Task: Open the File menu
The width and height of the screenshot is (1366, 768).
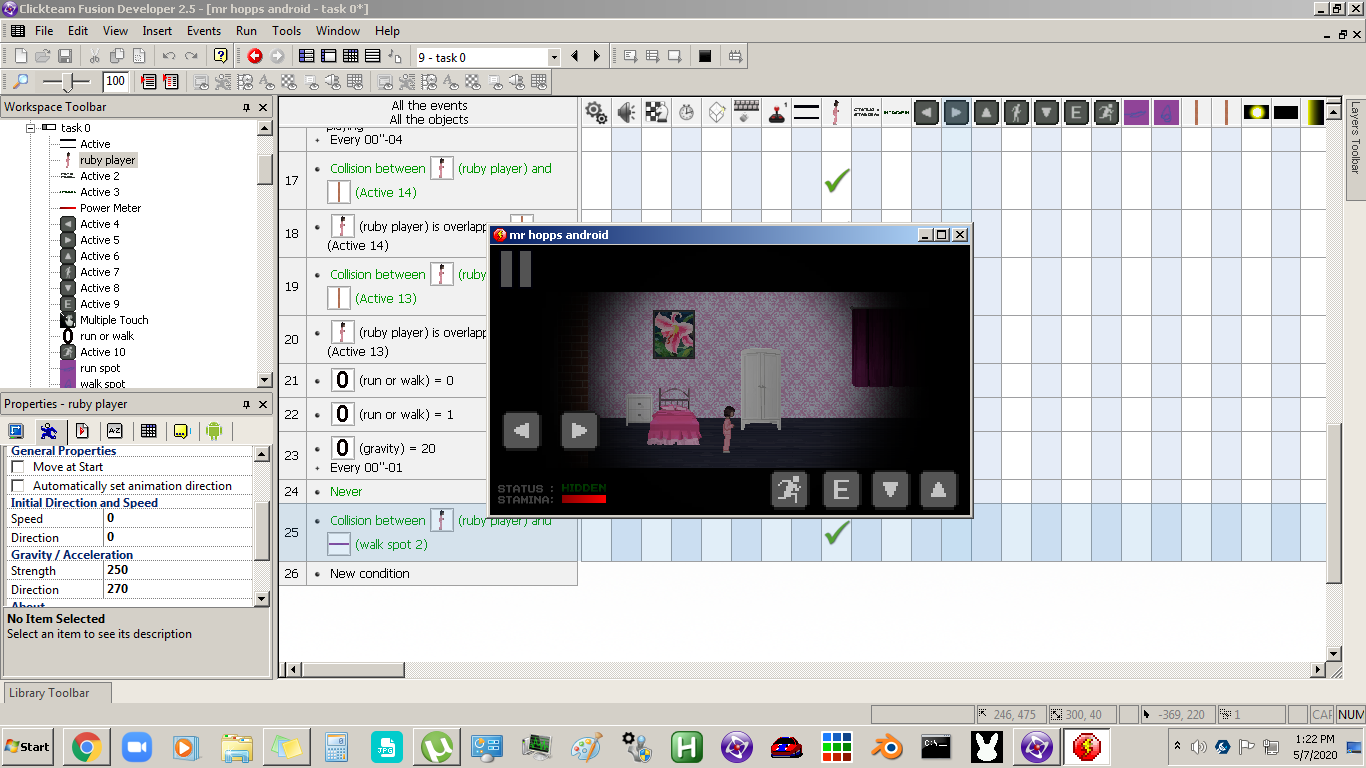Action: (44, 31)
